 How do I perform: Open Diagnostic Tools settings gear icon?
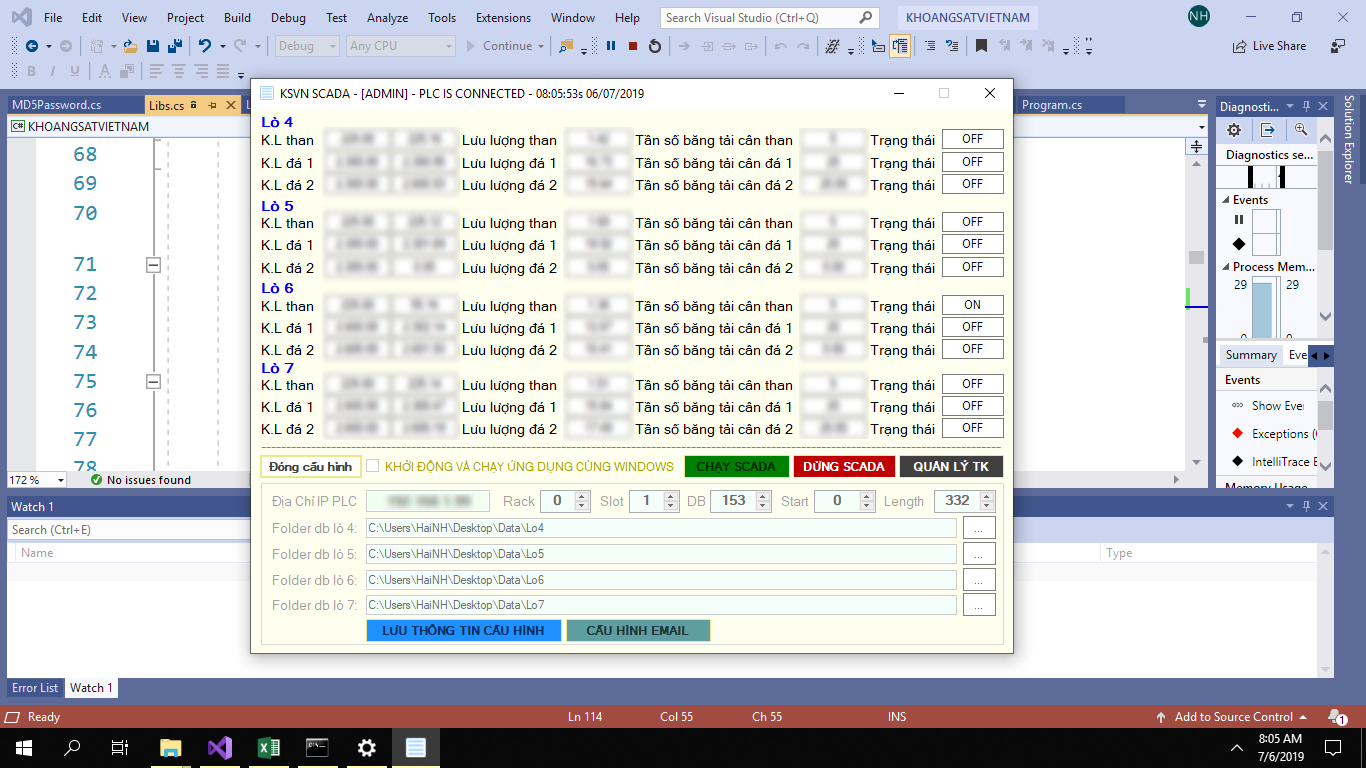point(1234,130)
